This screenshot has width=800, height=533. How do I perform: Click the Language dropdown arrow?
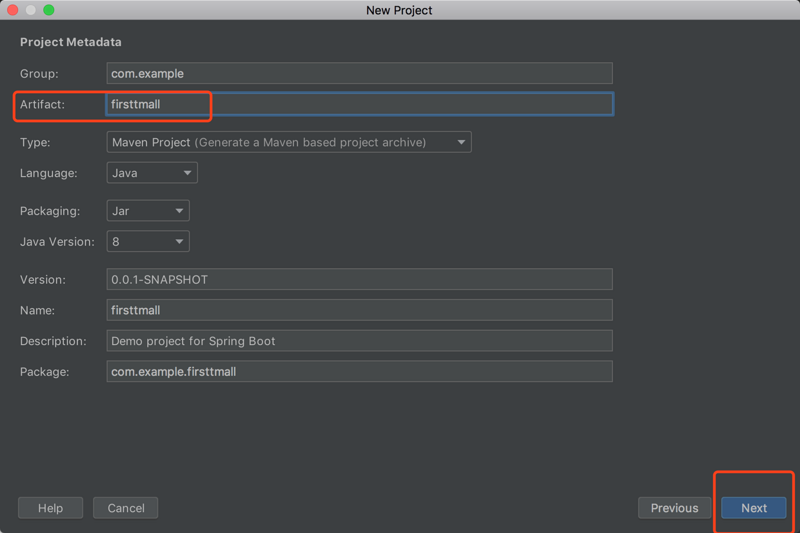[186, 173]
